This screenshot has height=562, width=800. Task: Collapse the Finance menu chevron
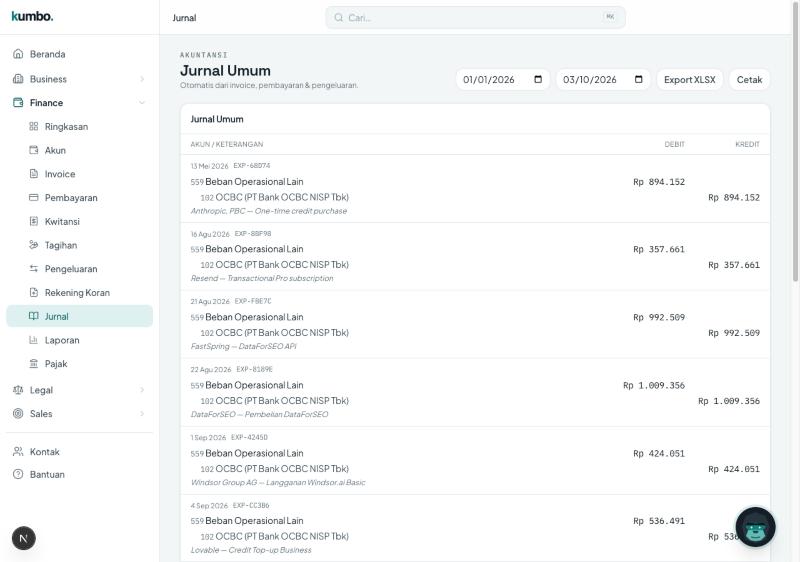coord(142,103)
